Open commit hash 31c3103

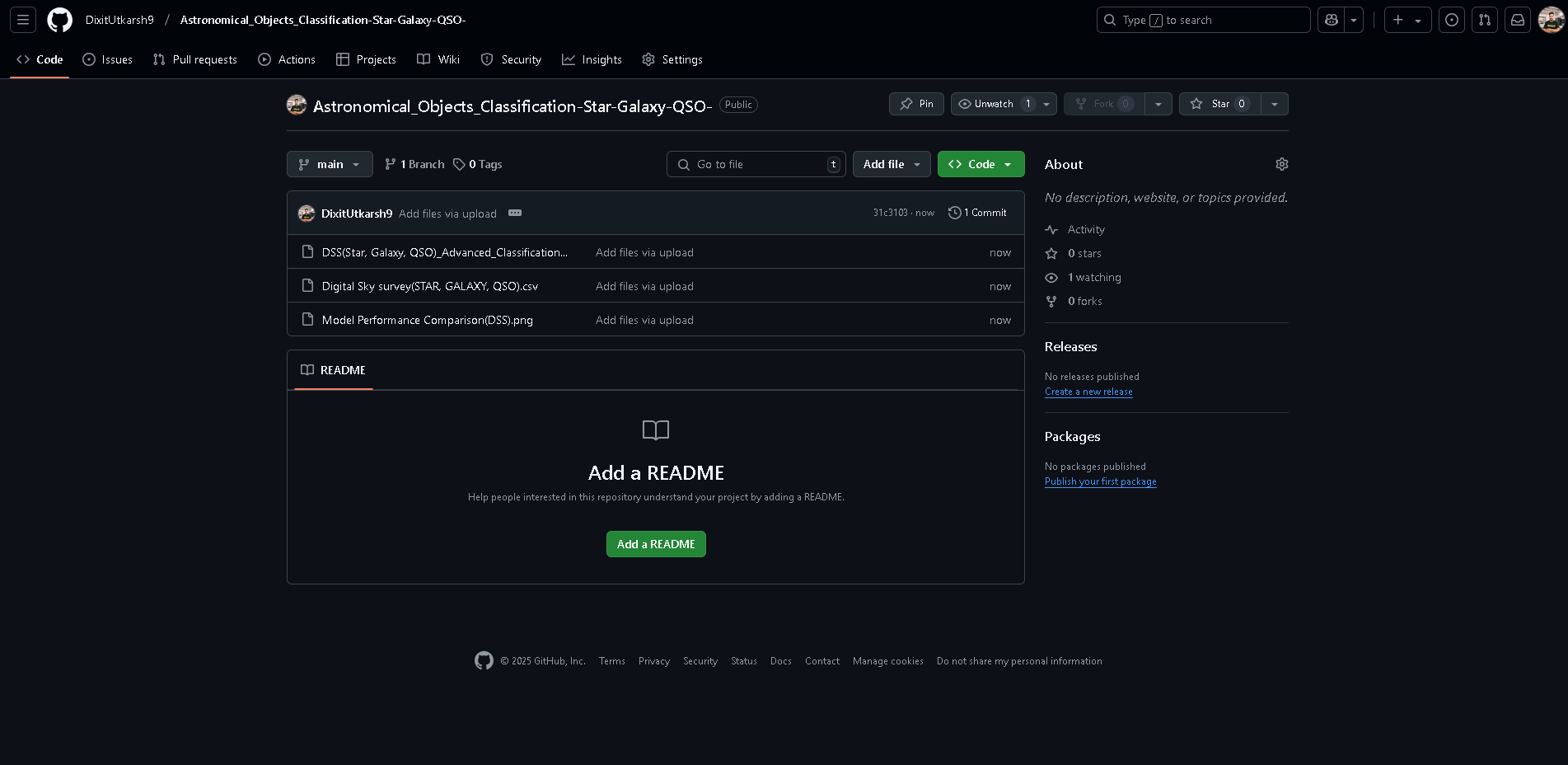(x=891, y=213)
